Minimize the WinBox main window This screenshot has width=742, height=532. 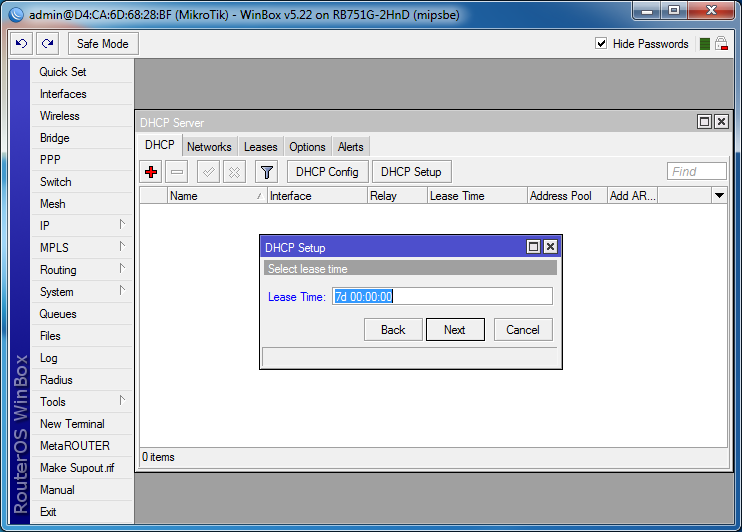pos(647,11)
